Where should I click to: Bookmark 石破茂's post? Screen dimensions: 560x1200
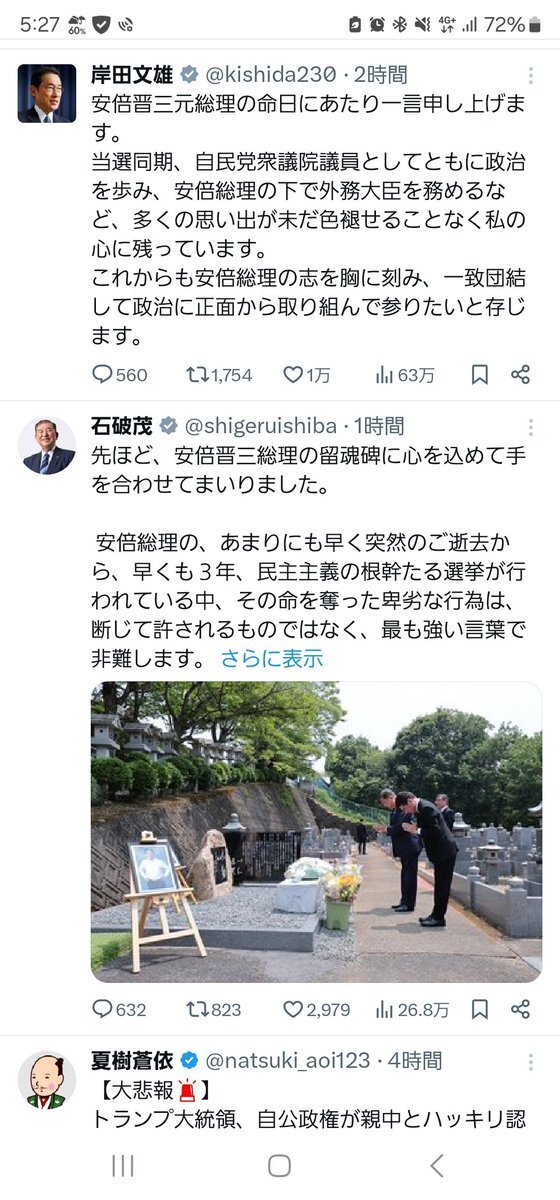click(480, 1010)
